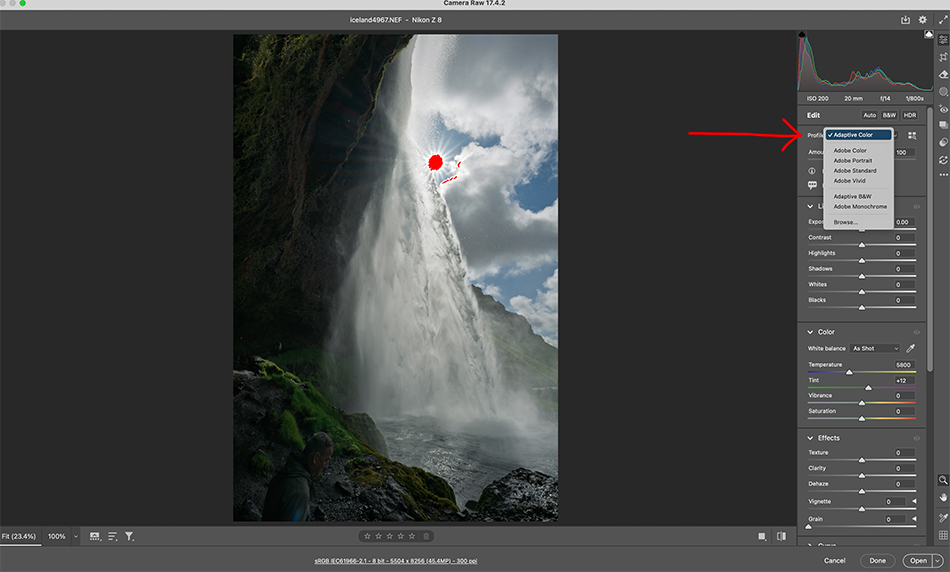Click the Done button
Viewport: 950px width, 572px height.
point(877,561)
